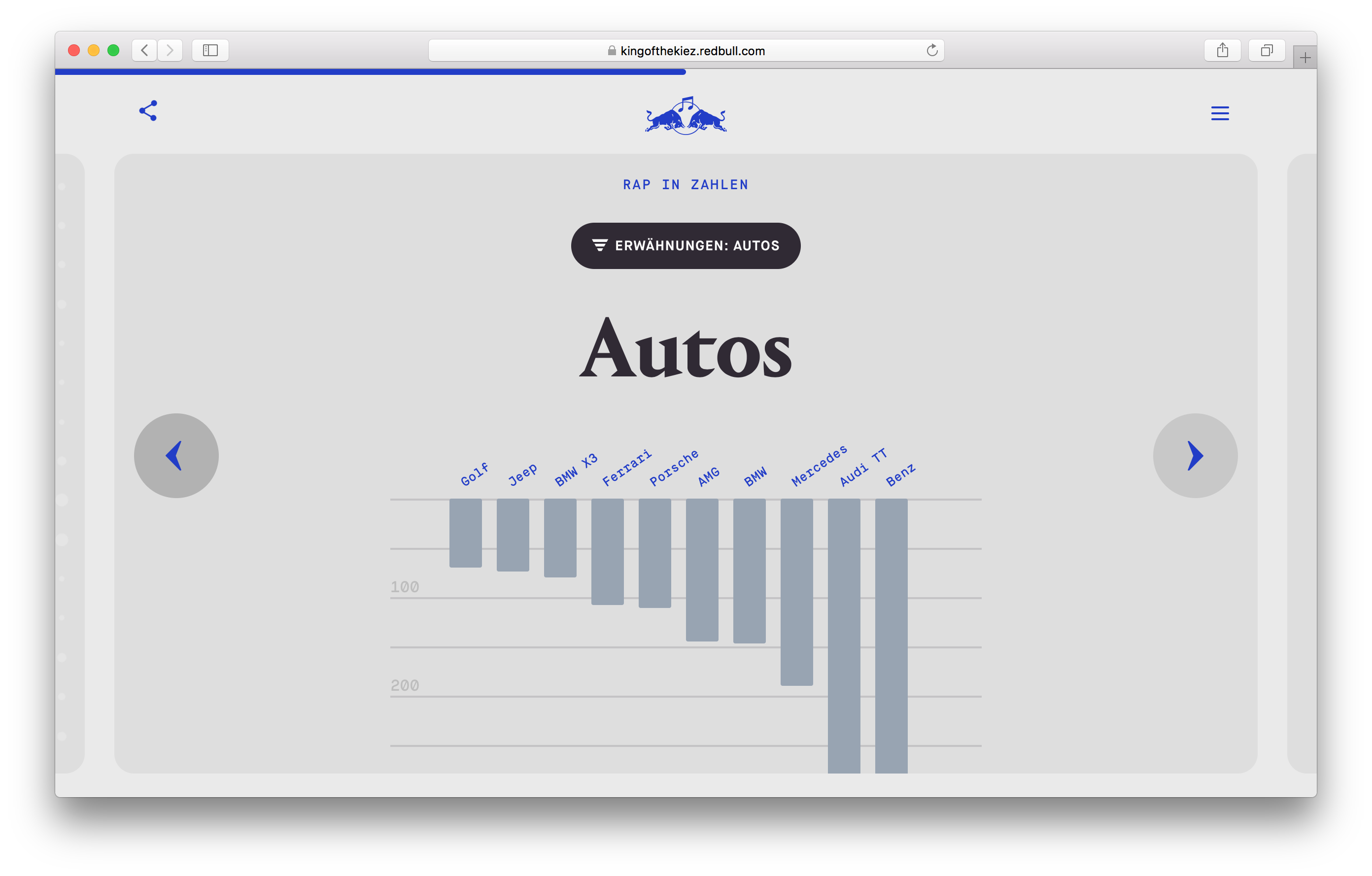Click the blue page loading progress bar

tap(370, 72)
